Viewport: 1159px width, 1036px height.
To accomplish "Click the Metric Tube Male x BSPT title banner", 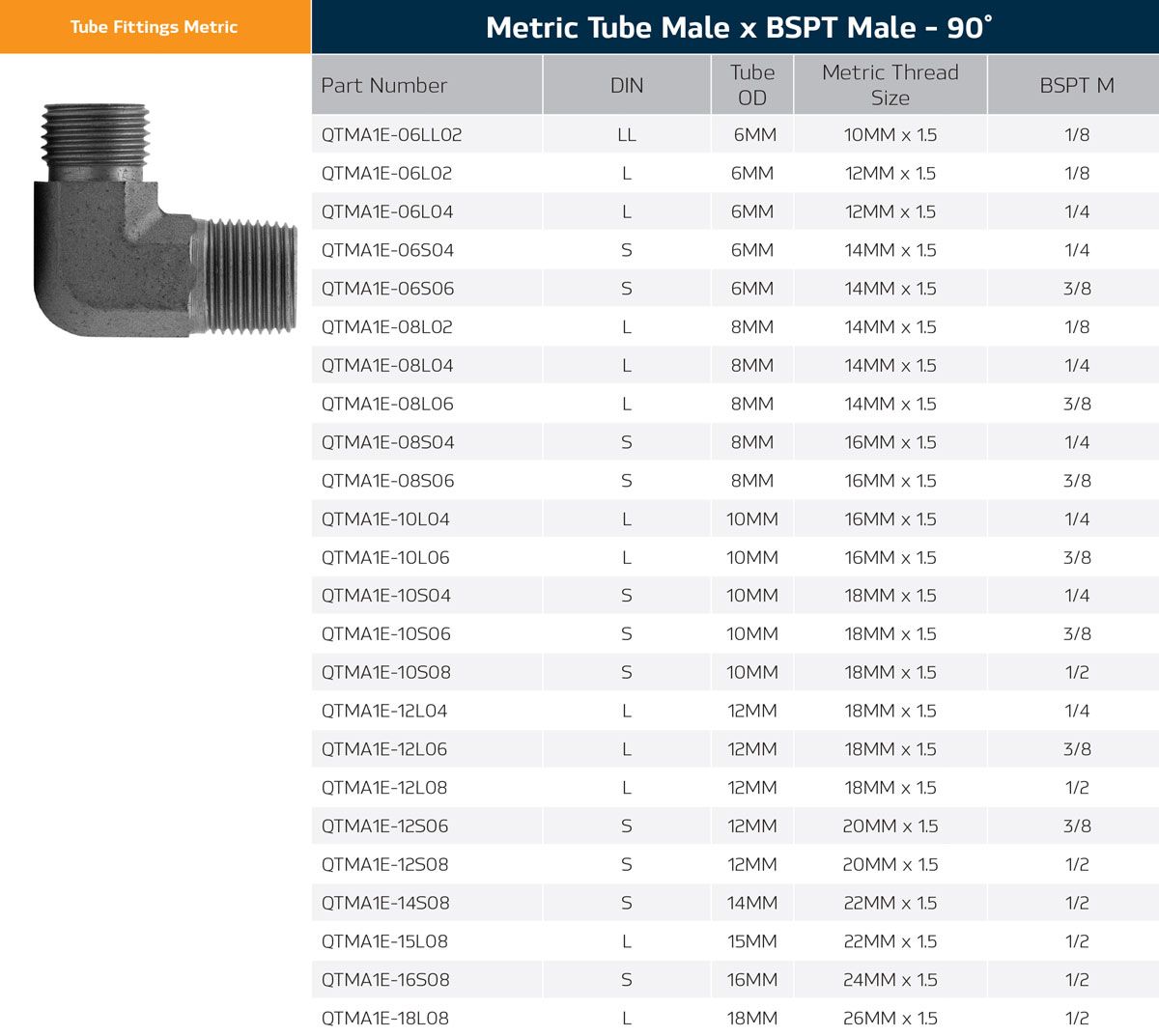I will (x=736, y=27).
